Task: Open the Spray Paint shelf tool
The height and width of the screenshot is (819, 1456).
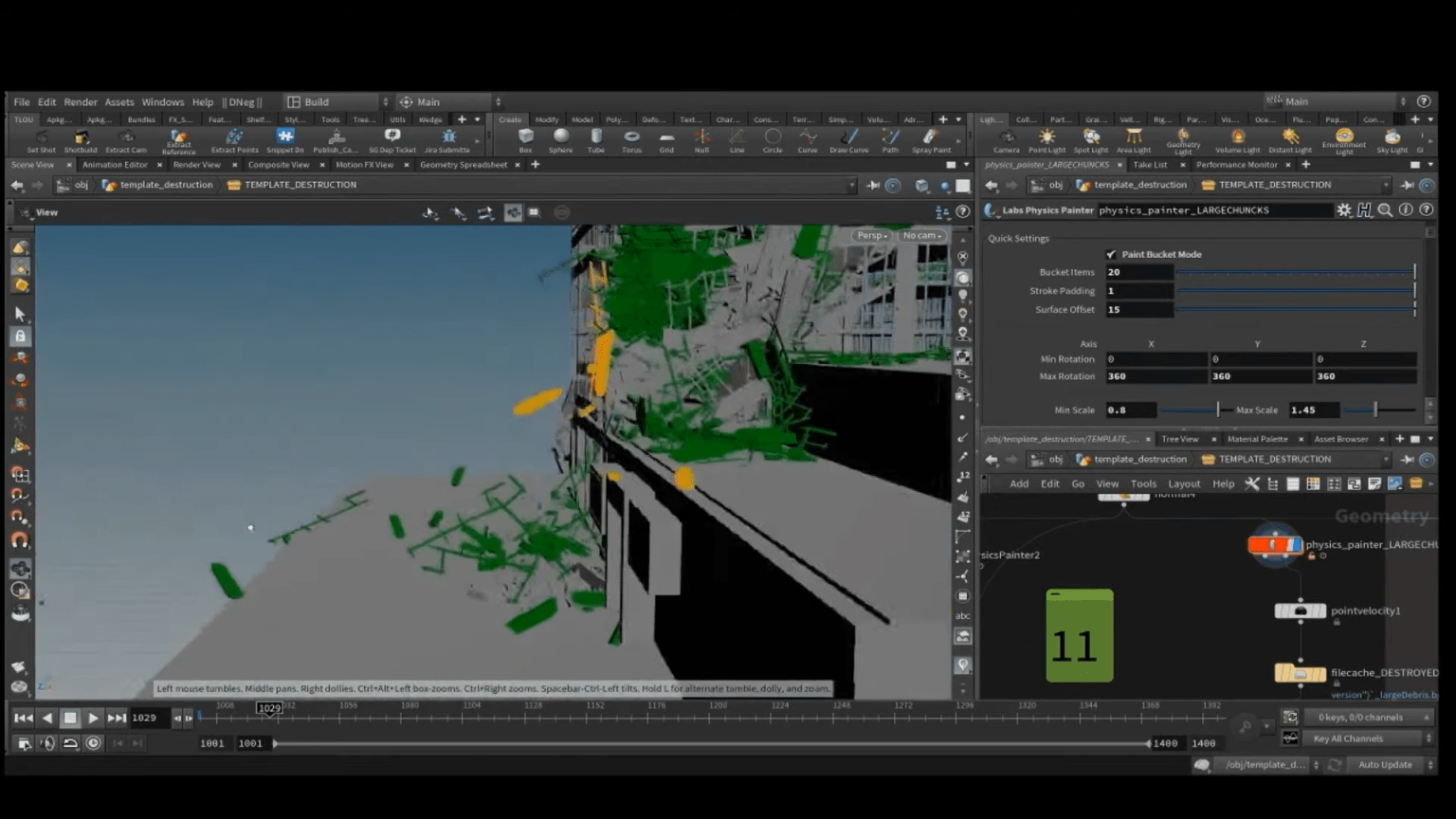Action: pos(932,142)
